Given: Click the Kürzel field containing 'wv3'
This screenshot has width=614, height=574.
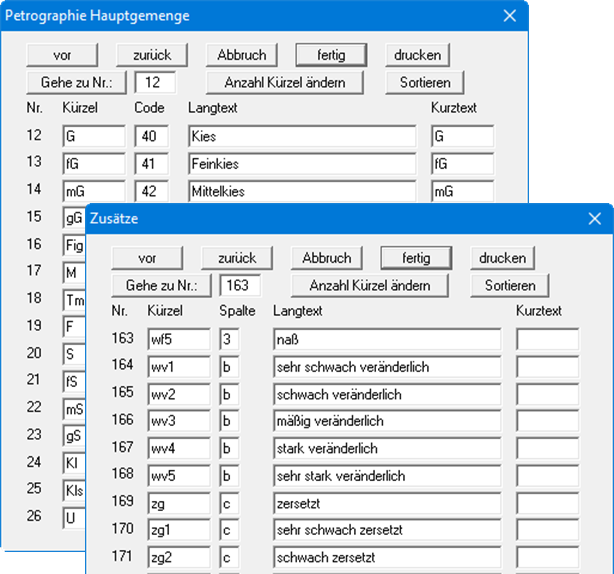Looking at the screenshot, I should [178, 421].
